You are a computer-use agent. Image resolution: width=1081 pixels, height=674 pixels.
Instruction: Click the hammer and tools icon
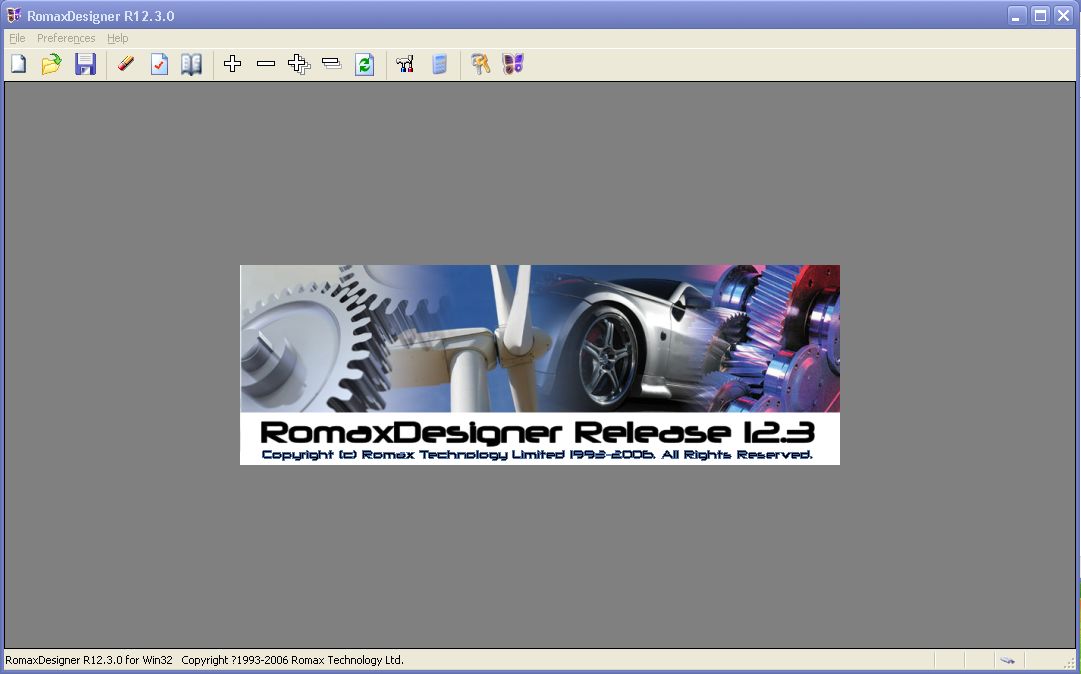405,65
